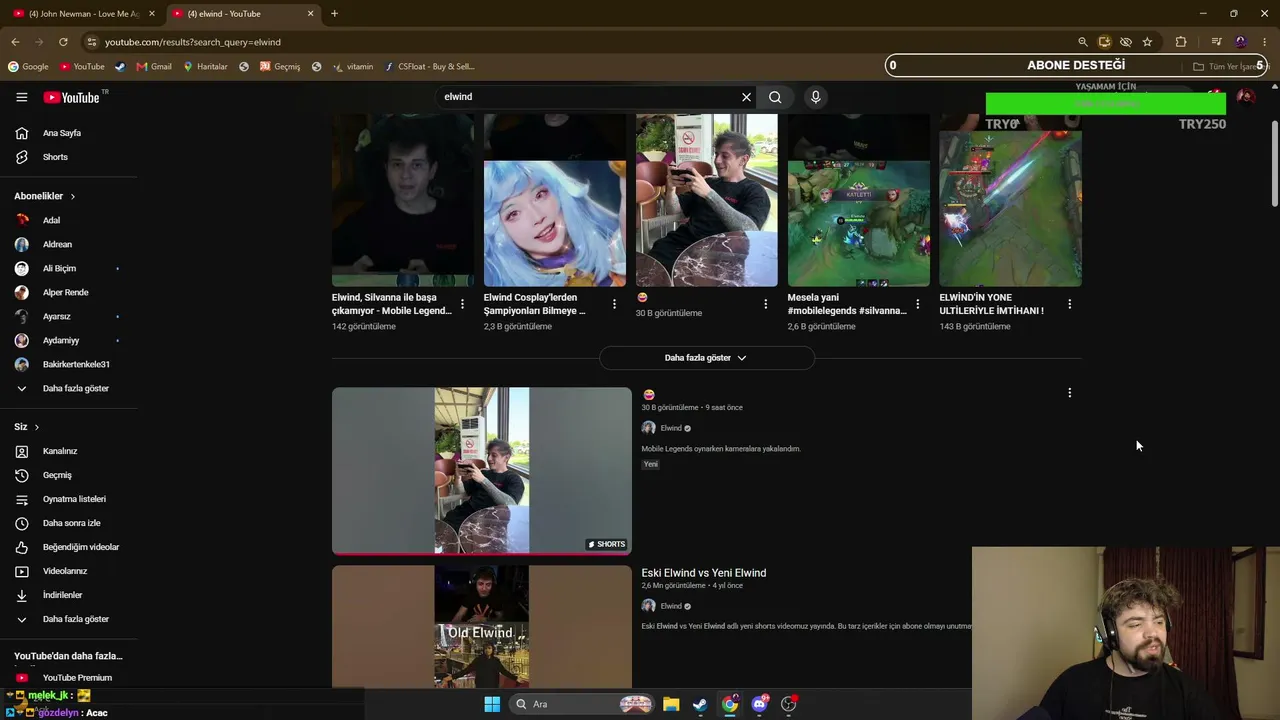Screen dimensions: 1280x720
Task: Start voice search with the microphone
Action: click(x=816, y=97)
